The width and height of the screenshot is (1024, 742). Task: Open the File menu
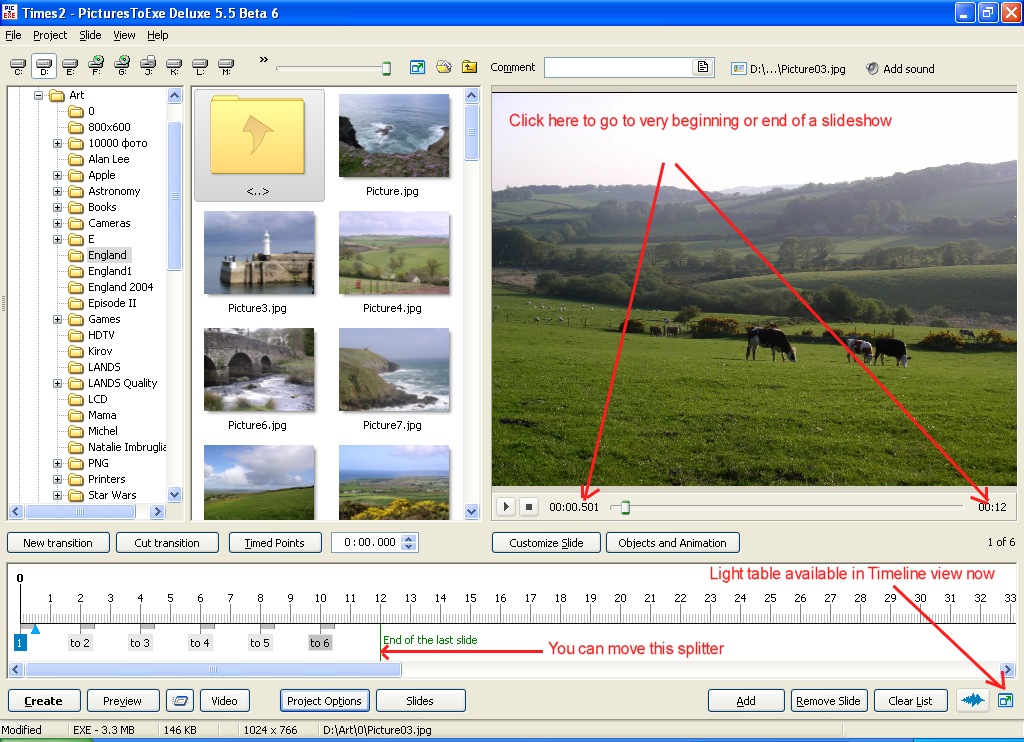(x=13, y=35)
